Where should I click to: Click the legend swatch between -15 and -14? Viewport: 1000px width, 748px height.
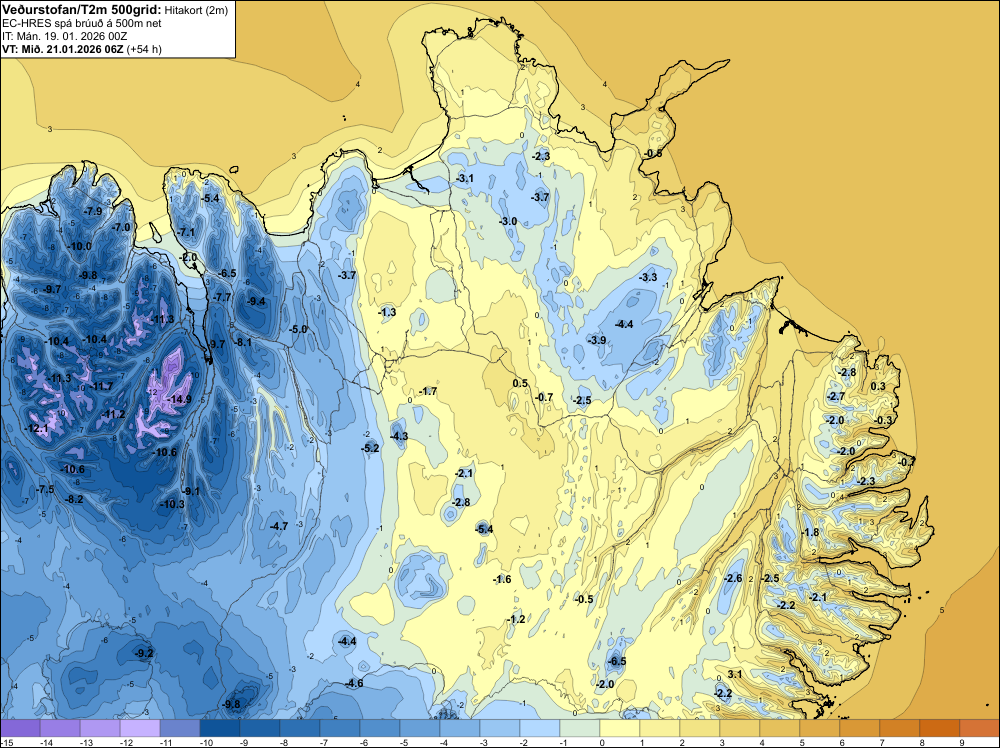click(x=20, y=728)
